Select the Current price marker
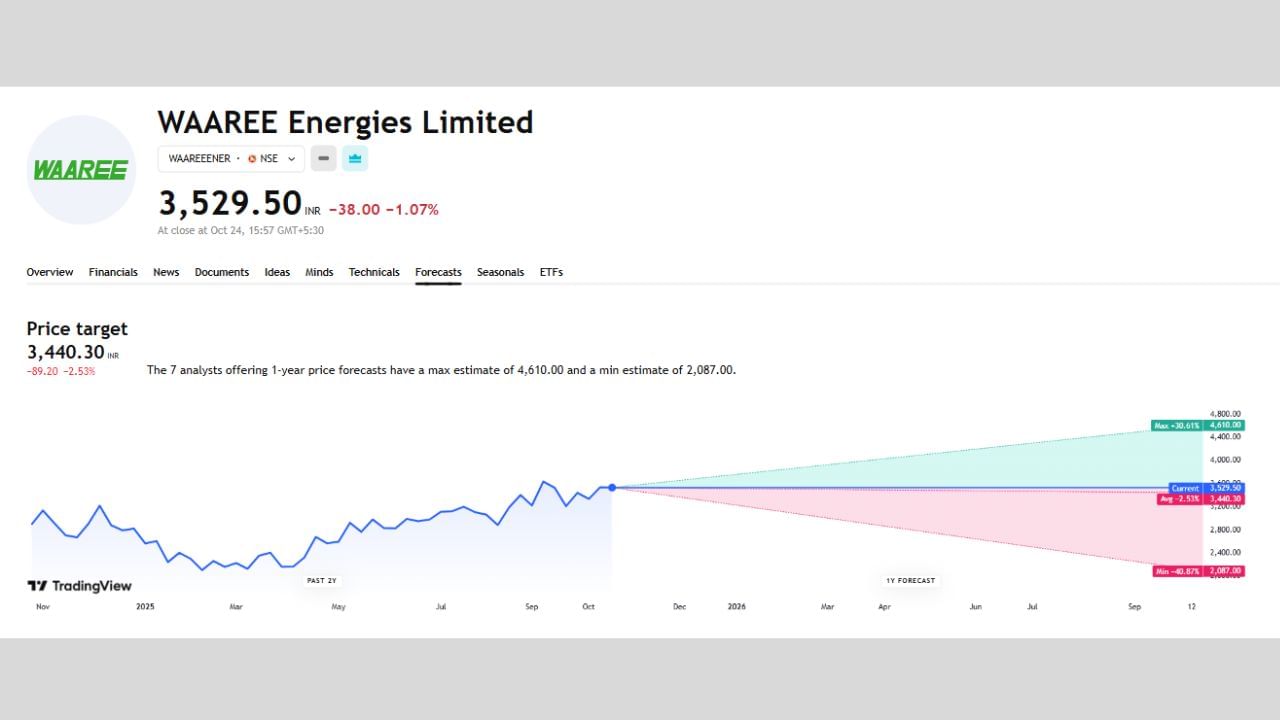The width and height of the screenshot is (1280, 720). click(x=1184, y=488)
